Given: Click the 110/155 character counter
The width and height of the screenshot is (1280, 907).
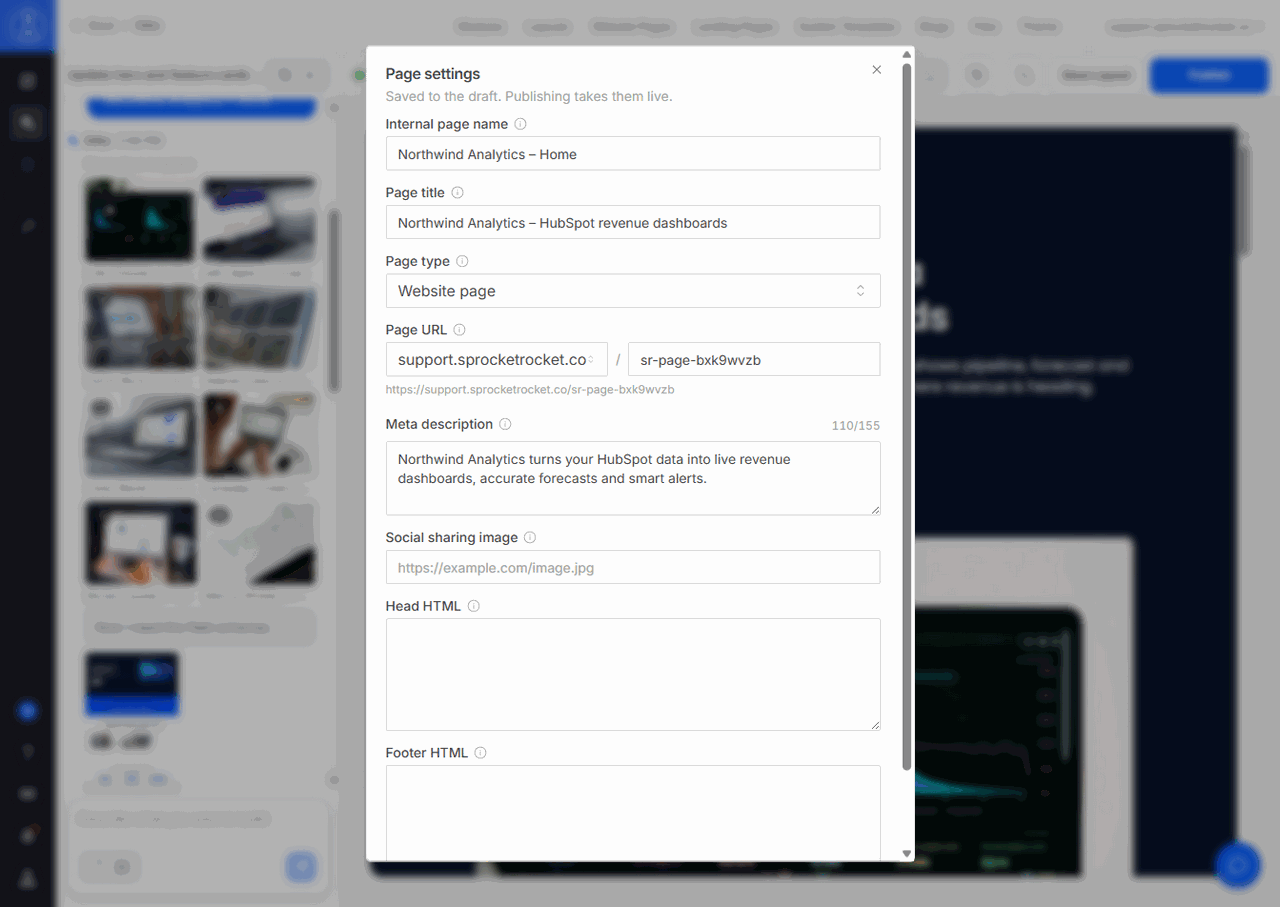Looking at the screenshot, I should pos(856,426).
